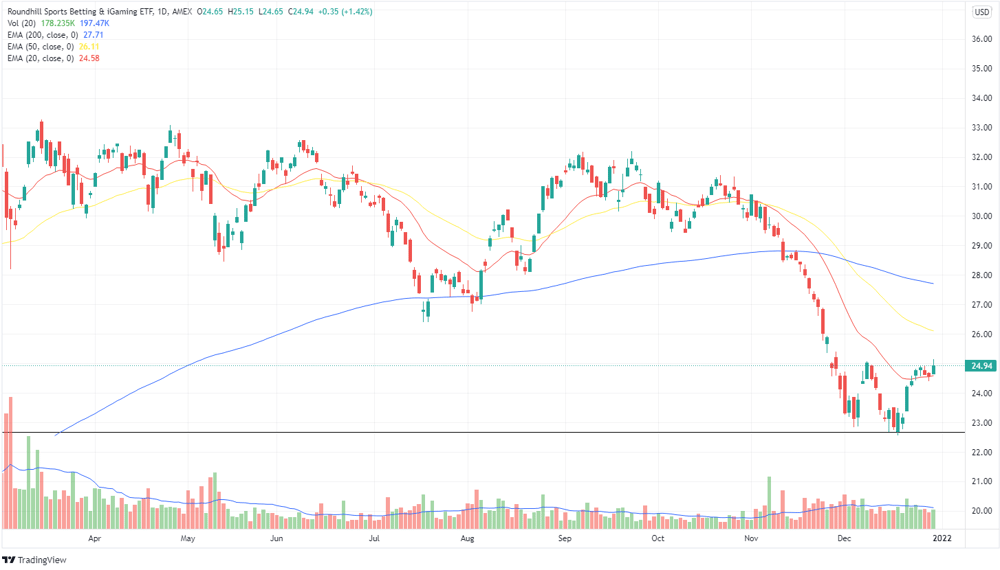This screenshot has height=570, width=1000.
Task: Click the Apr label on time axis
Action: [x=94, y=538]
